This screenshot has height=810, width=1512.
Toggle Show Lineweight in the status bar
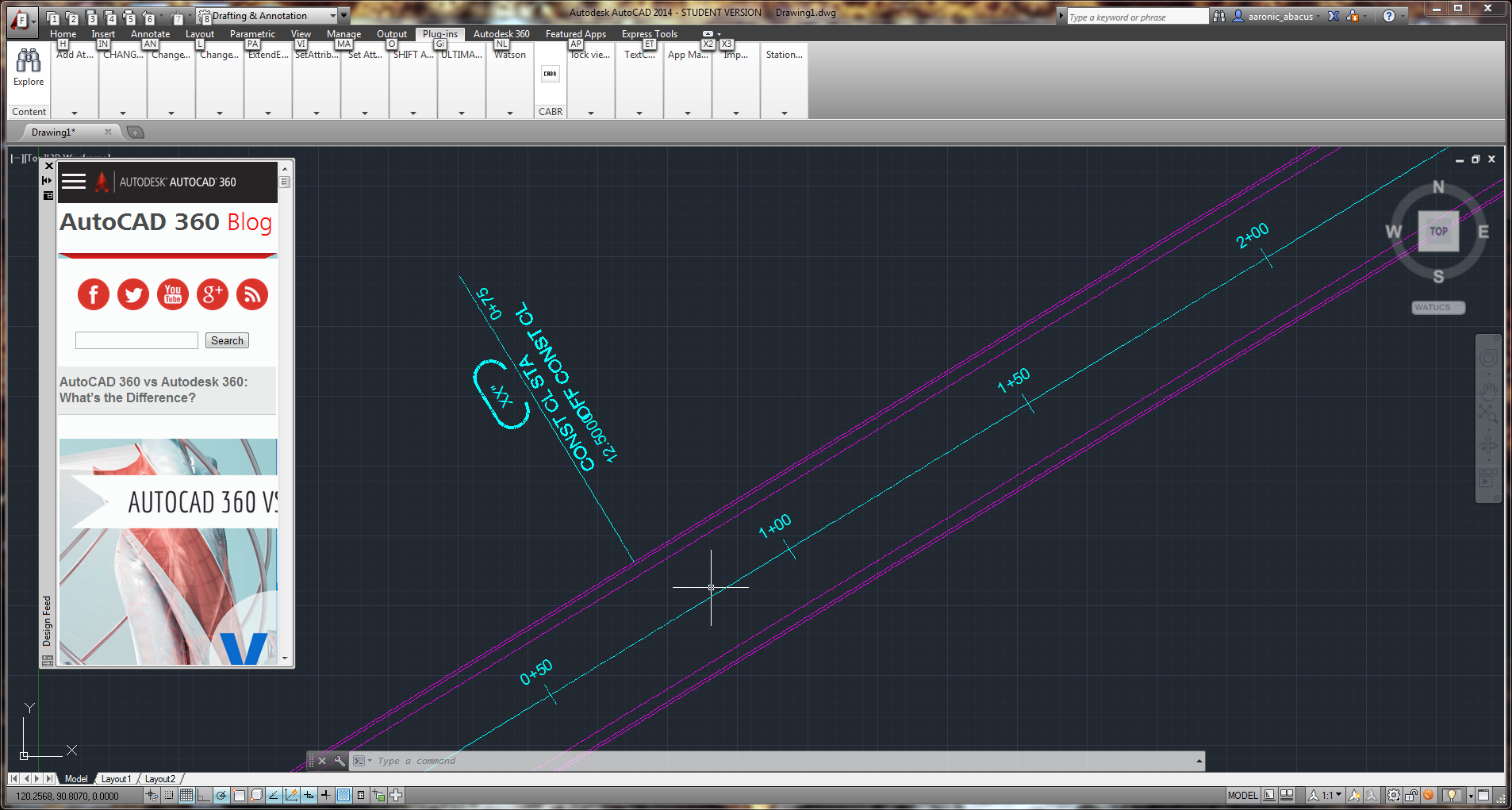point(326,796)
